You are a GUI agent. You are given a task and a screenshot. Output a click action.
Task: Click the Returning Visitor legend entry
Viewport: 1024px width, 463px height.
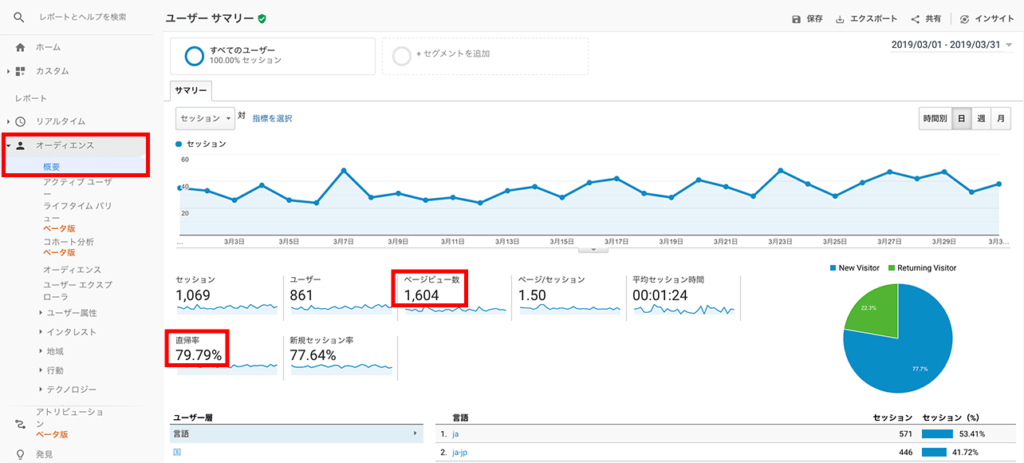[x=923, y=268]
